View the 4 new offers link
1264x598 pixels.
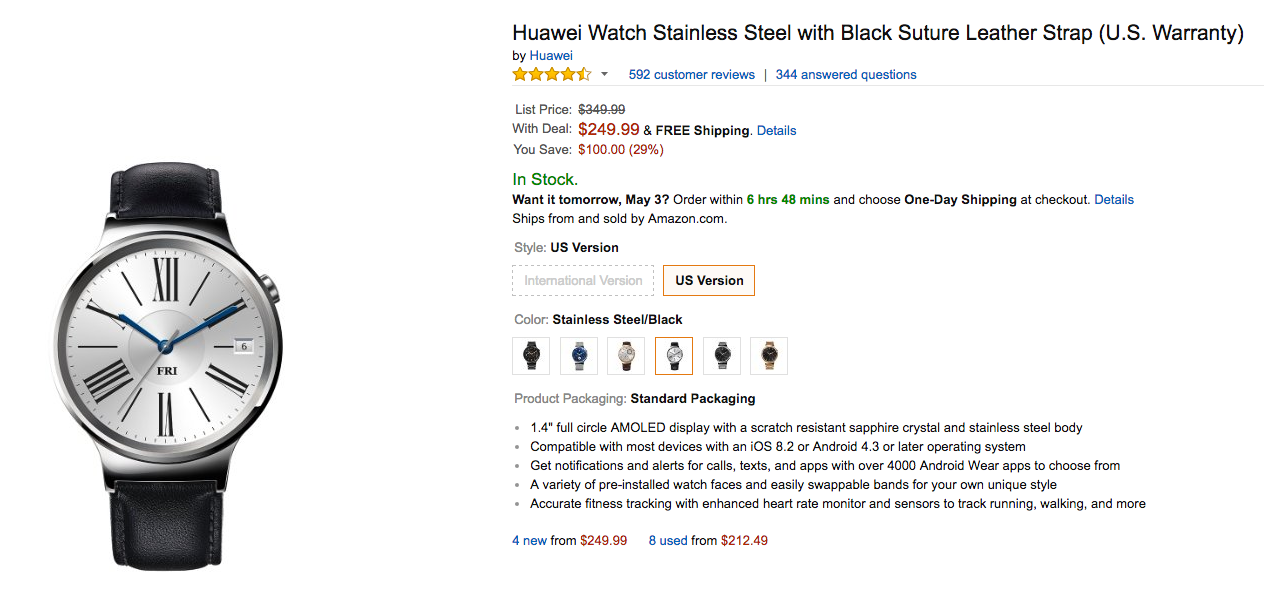coord(530,540)
